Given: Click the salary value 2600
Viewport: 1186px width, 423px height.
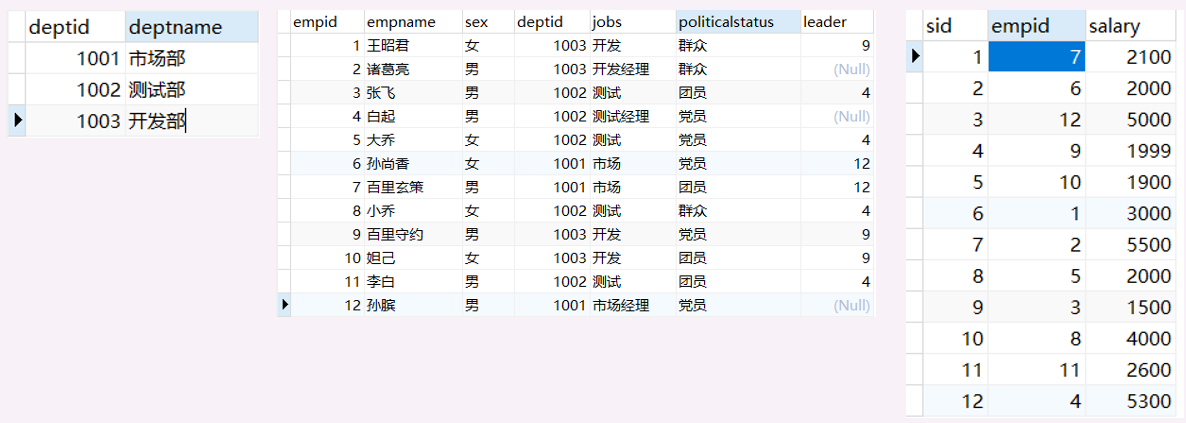Looking at the screenshot, I should 1131,370.
